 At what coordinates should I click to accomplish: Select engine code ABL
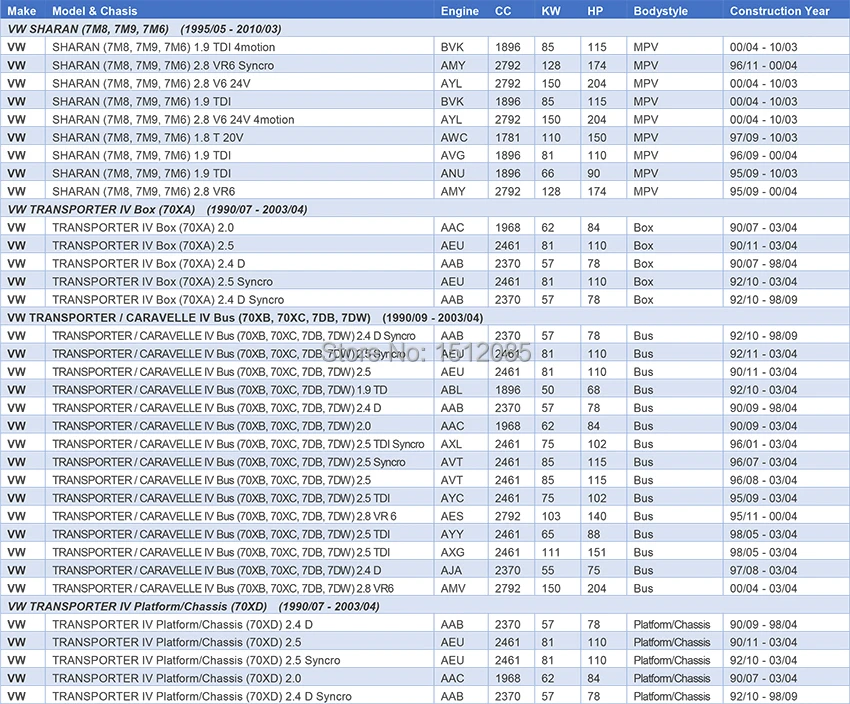[451, 390]
